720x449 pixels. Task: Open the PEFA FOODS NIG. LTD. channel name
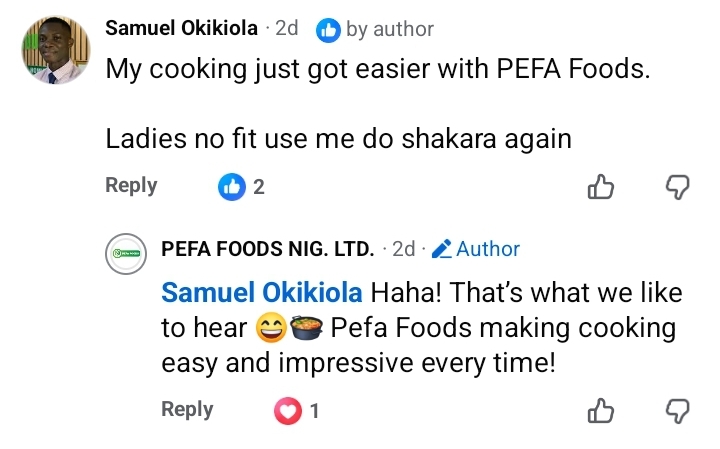267,249
